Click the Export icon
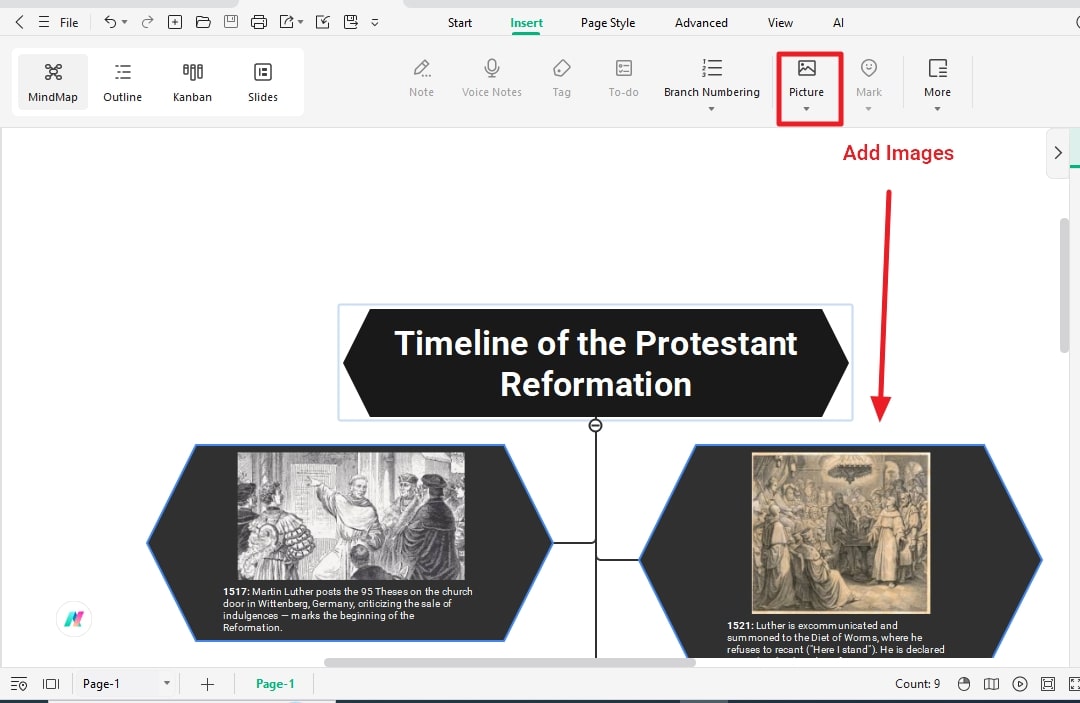Viewport: 1080px width, 703px height. 287,22
